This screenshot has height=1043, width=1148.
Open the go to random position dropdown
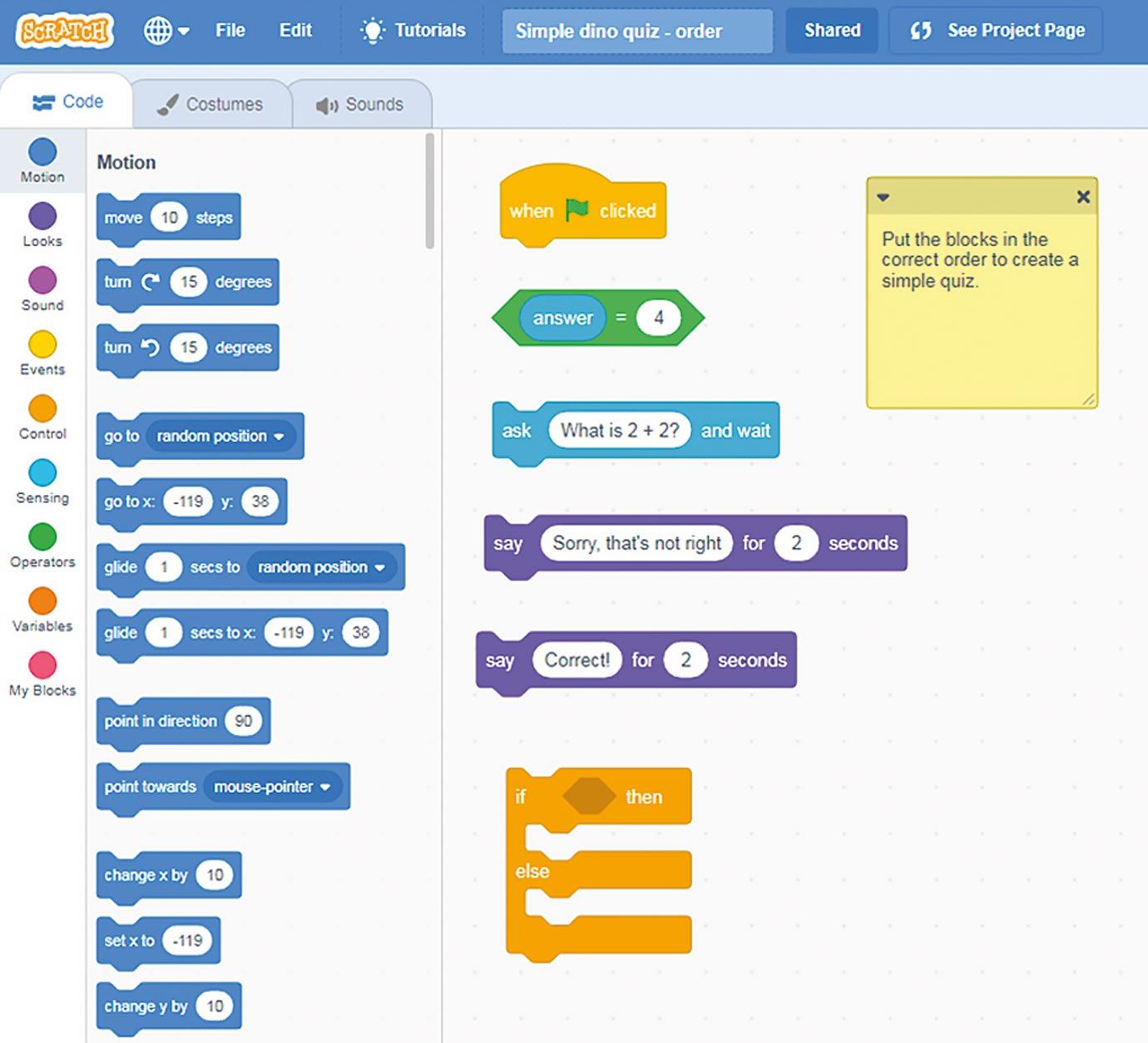pyautogui.click(x=220, y=436)
